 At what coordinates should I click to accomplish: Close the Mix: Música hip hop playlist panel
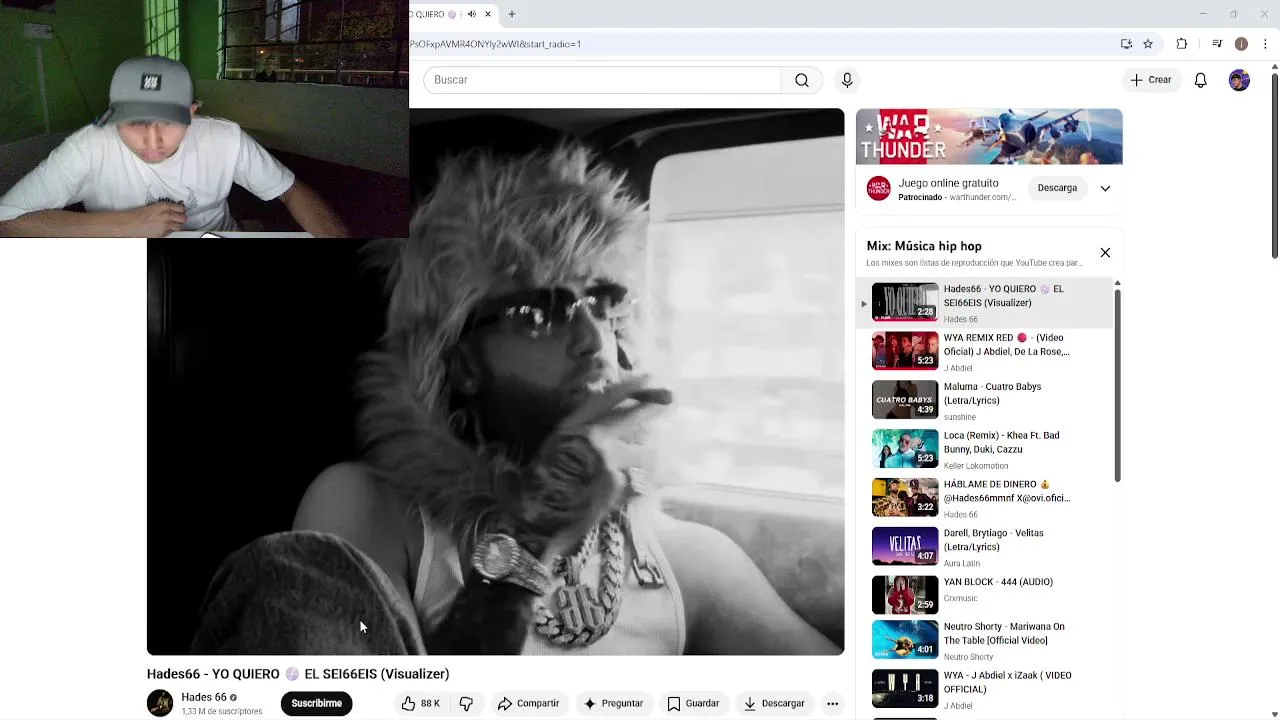(1105, 253)
